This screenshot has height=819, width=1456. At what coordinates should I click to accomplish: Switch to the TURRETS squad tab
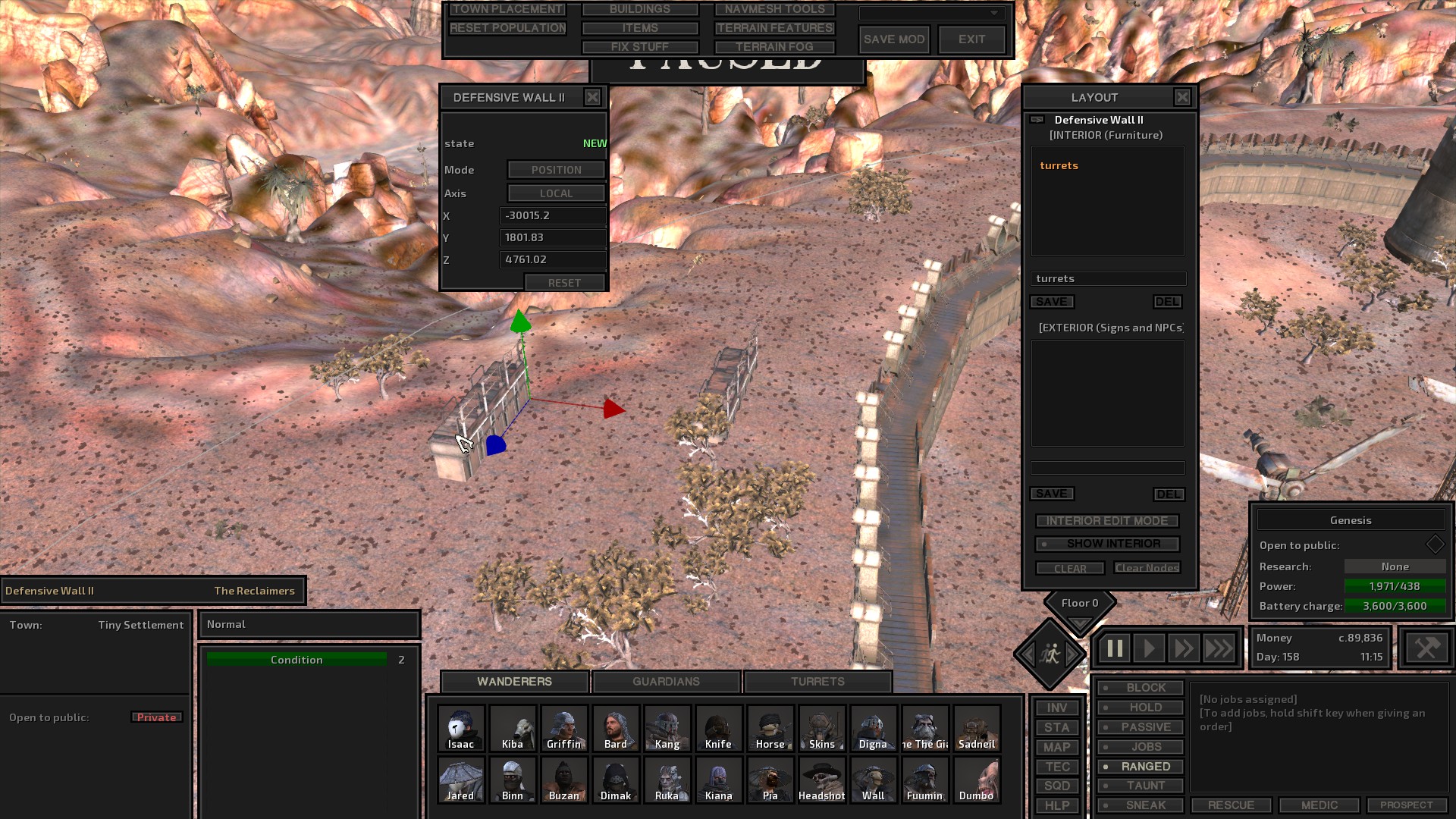(x=817, y=682)
